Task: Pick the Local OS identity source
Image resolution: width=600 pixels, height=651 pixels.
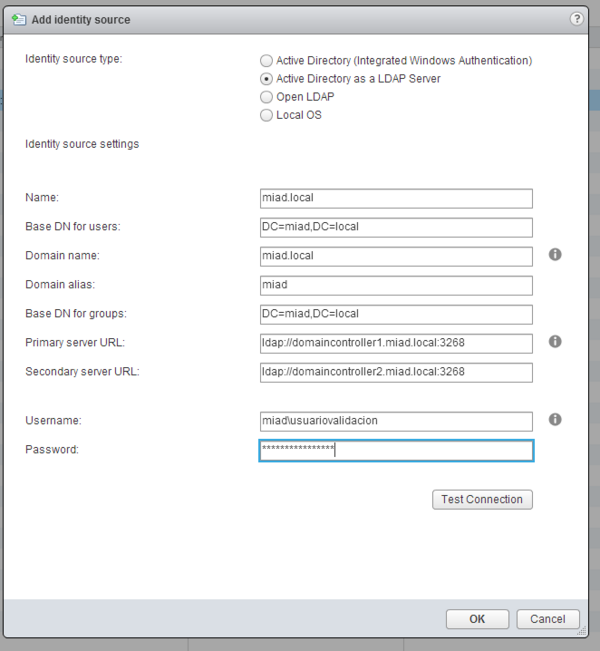Action: tap(266, 115)
